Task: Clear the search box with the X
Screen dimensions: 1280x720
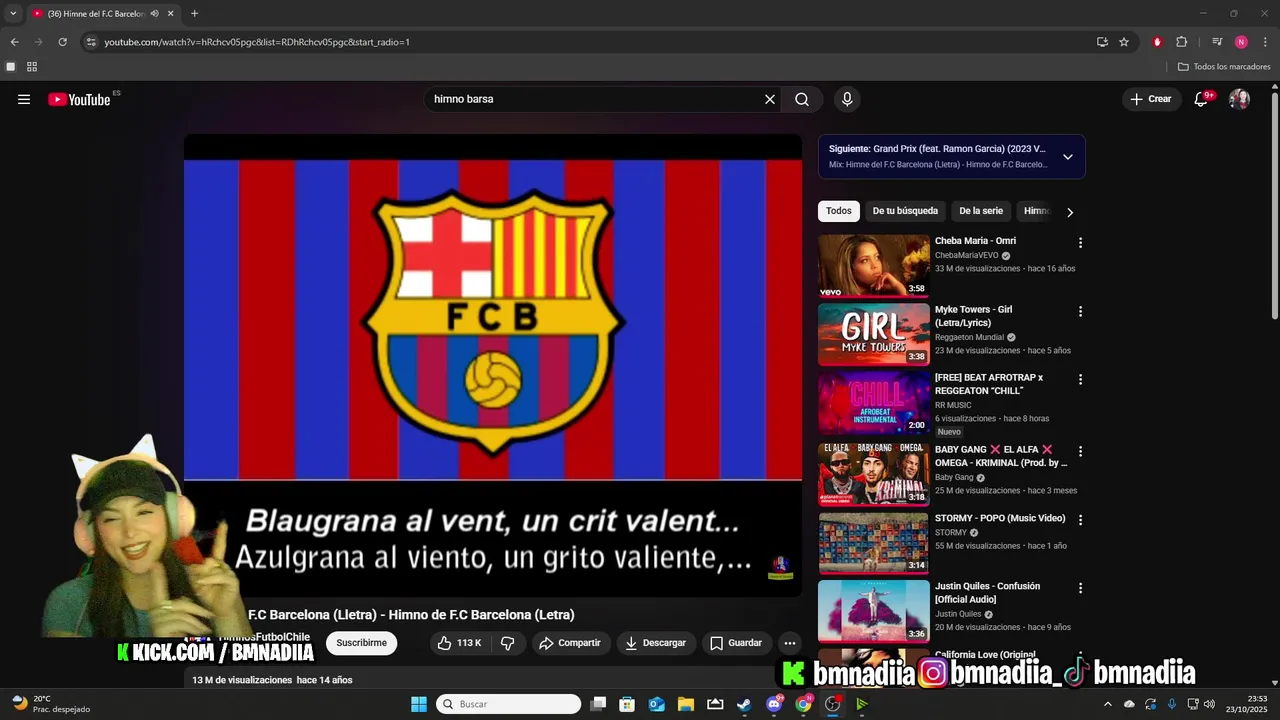Action: coord(770,99)
